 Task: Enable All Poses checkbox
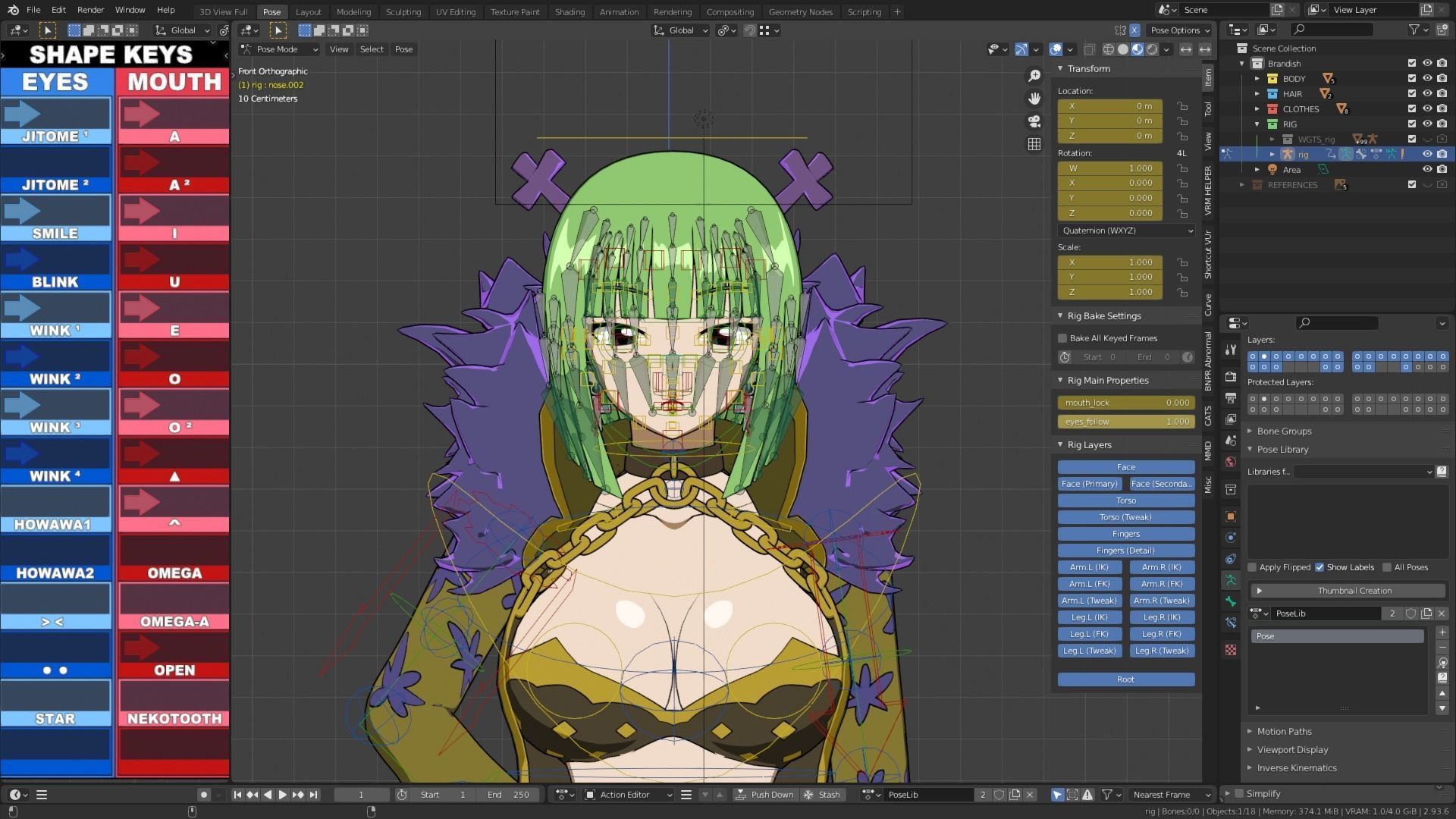[1387, 567]
